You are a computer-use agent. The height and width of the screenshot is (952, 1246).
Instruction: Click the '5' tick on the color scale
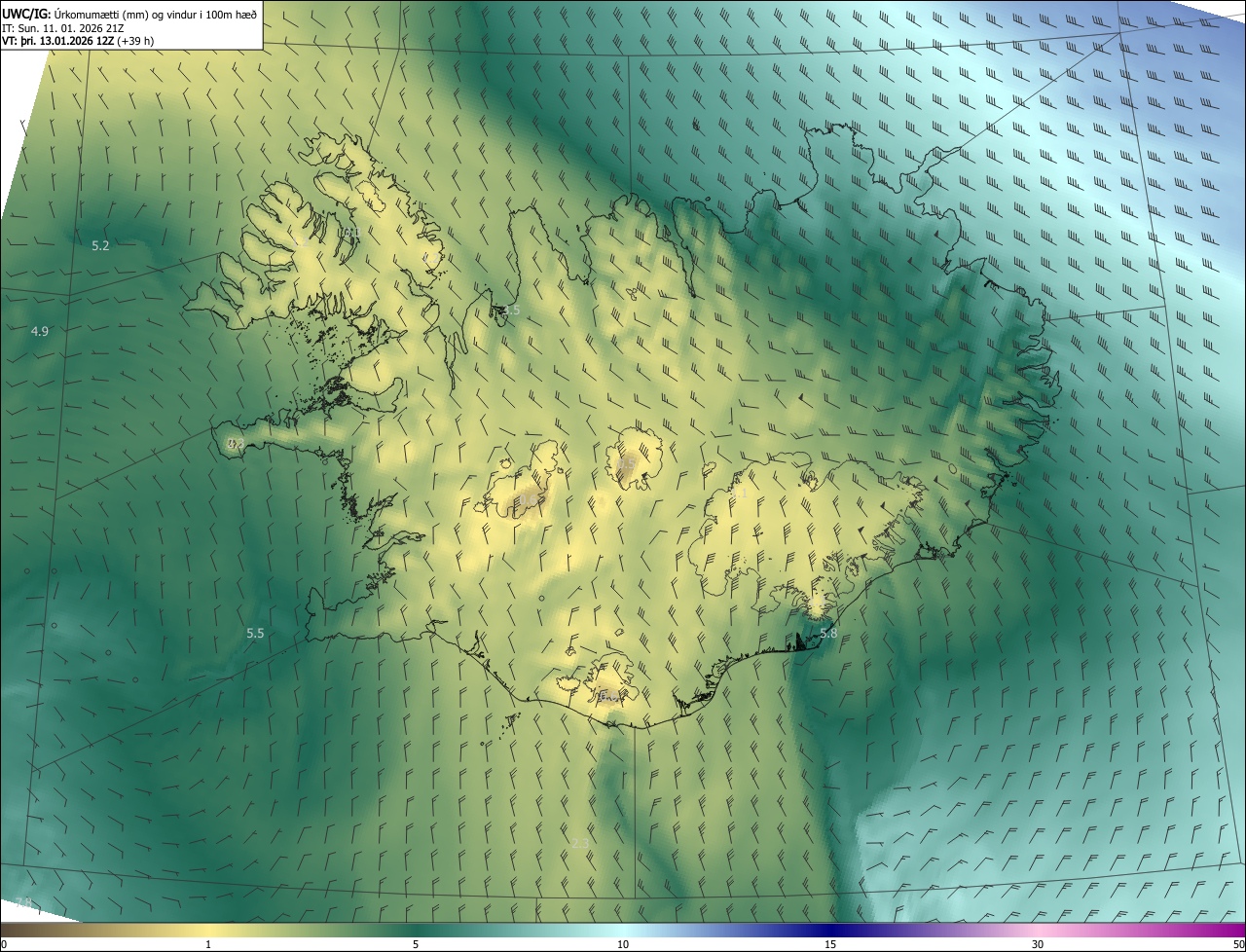[416, 945]
